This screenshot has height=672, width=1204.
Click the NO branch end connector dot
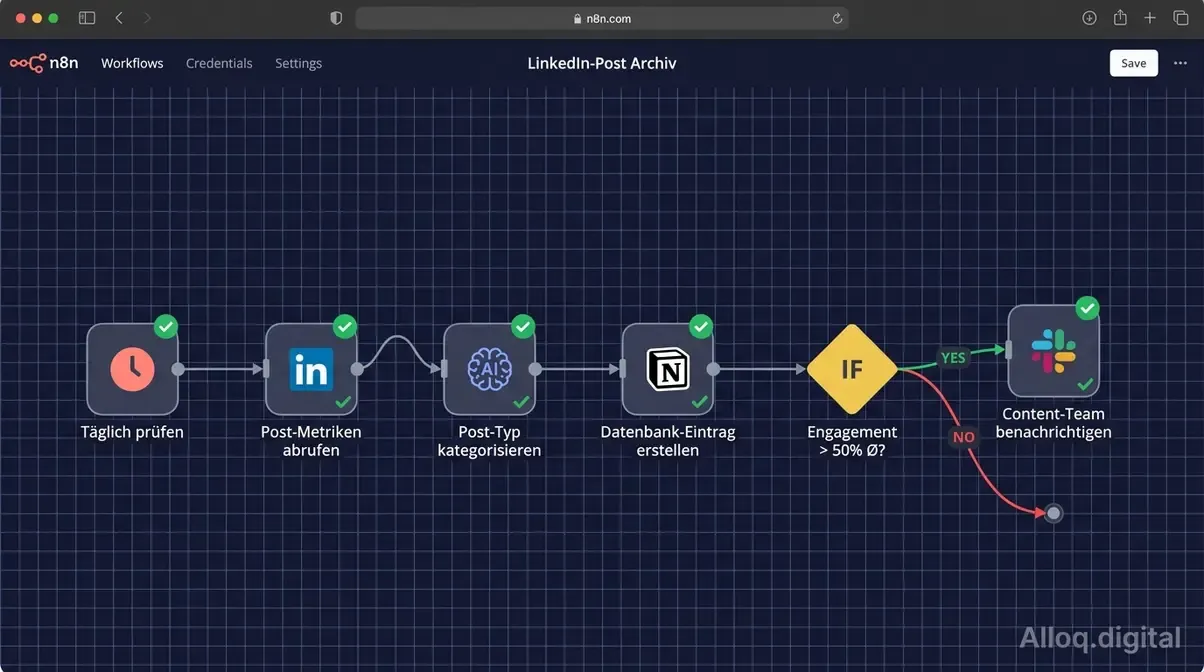[1053, 513]
